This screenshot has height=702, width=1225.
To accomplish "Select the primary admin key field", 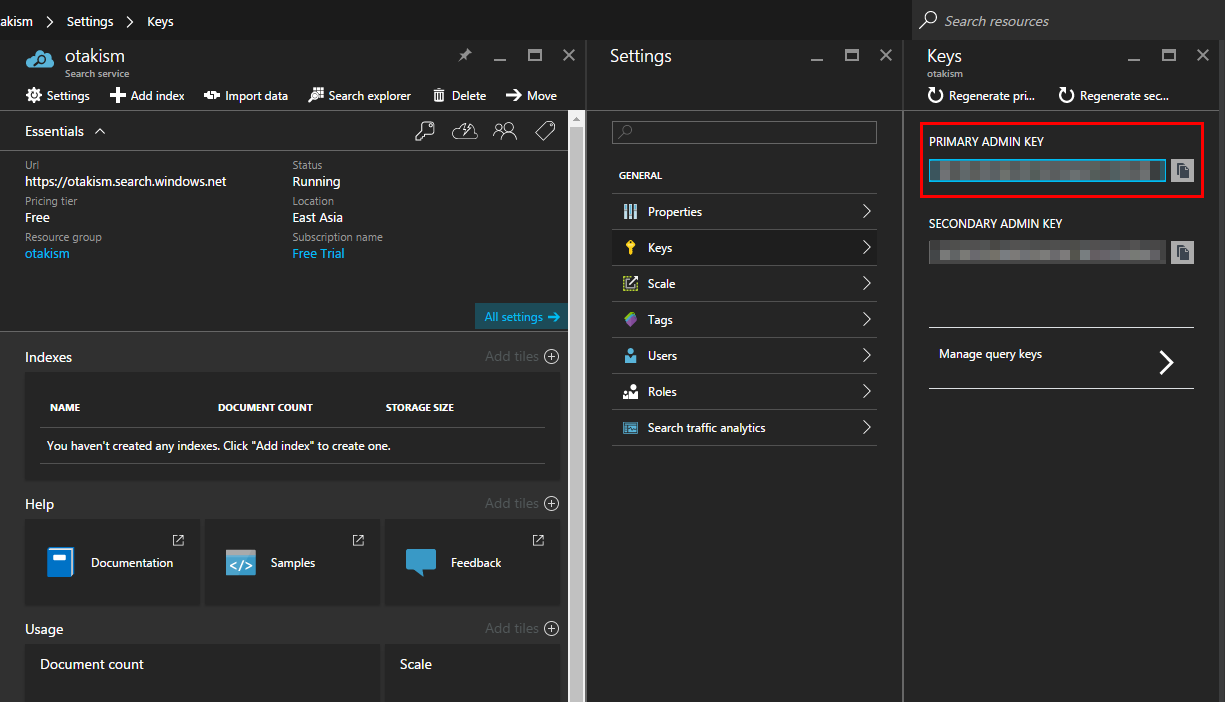I will click(x=1047, y=170).
